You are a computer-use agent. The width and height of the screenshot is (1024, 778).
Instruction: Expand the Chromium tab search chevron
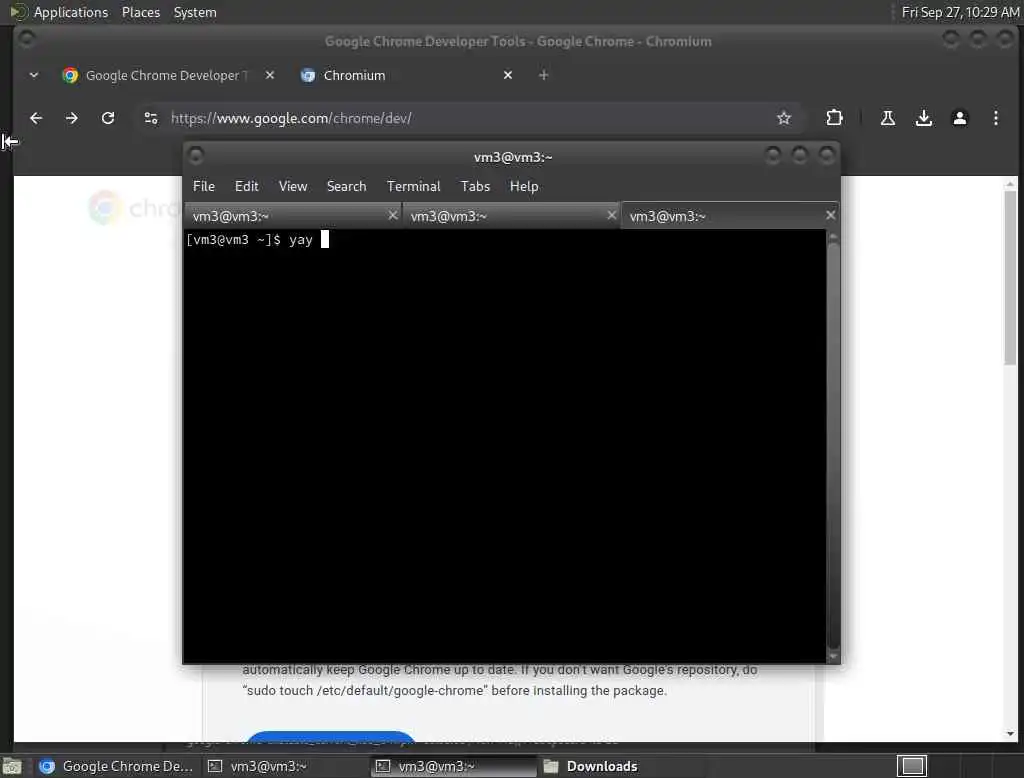click(34, 75)
